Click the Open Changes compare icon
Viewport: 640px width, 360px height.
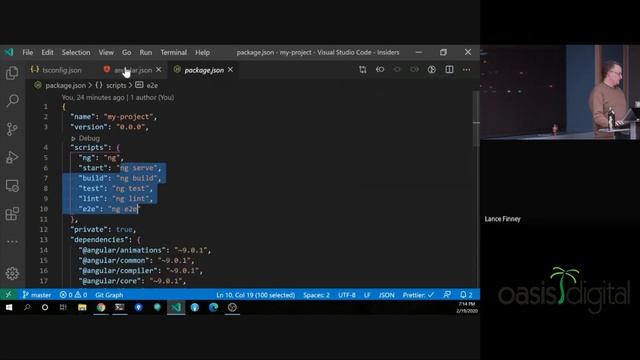362,70
